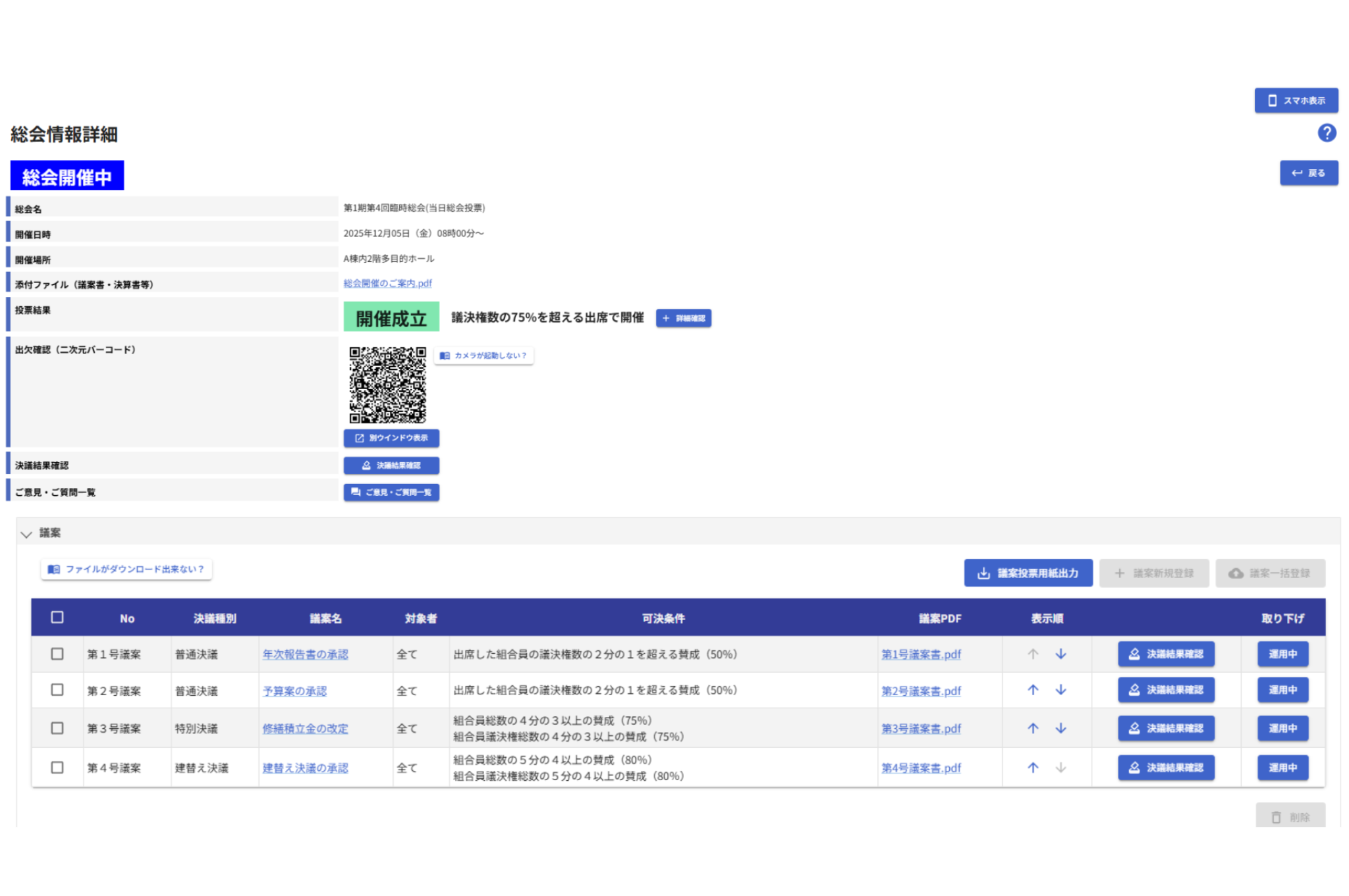Screen dimensions: 1349x896
Task: Open 予算案の承認 proposal link
Action: 294,691
